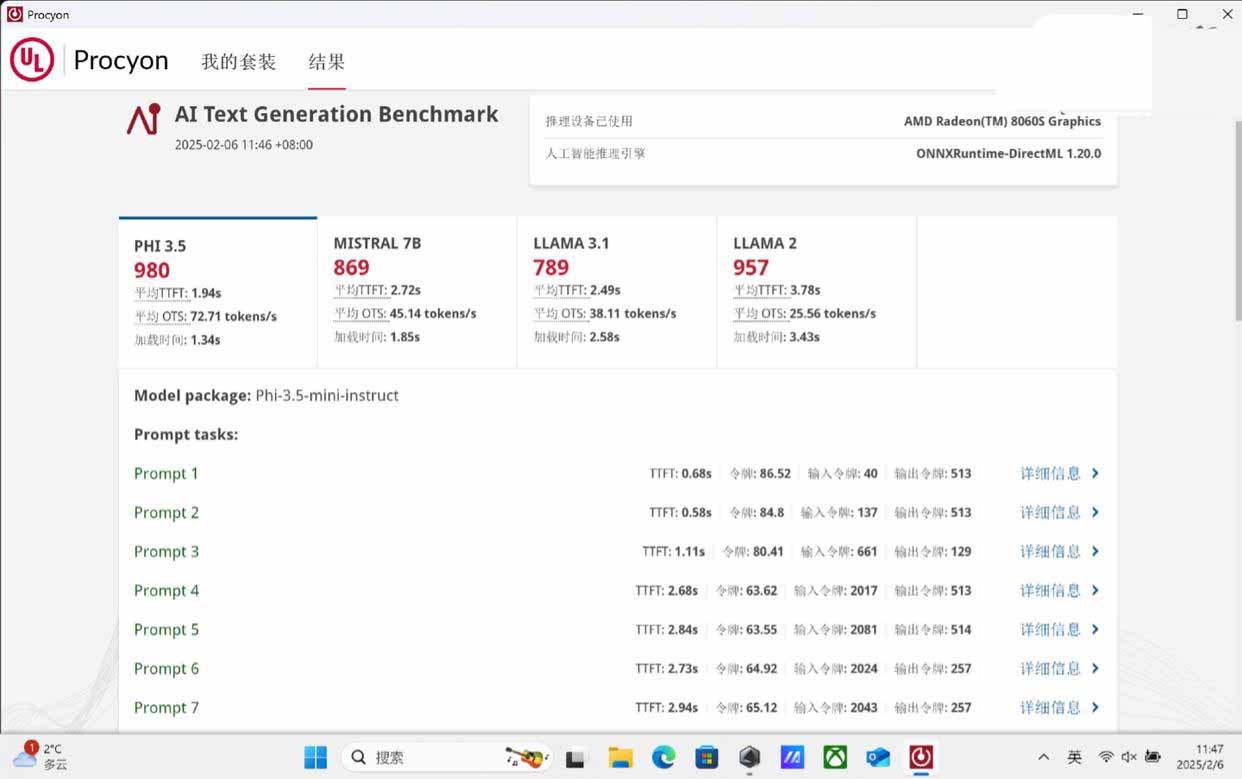Open Xbox app from the taskbar
1242x779 pixels.
[x=835, y=757]
